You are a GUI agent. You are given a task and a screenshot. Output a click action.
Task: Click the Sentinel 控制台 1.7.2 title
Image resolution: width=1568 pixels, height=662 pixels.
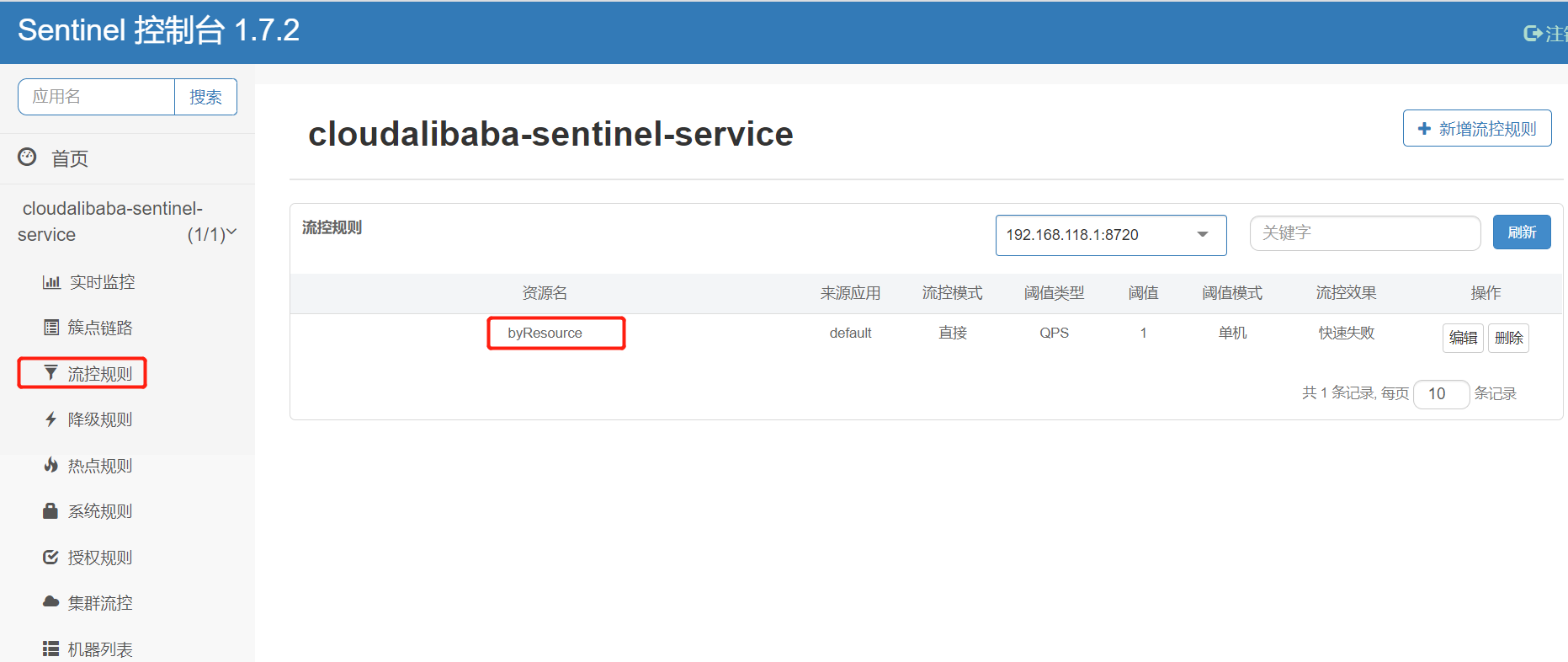pos(158,30)
